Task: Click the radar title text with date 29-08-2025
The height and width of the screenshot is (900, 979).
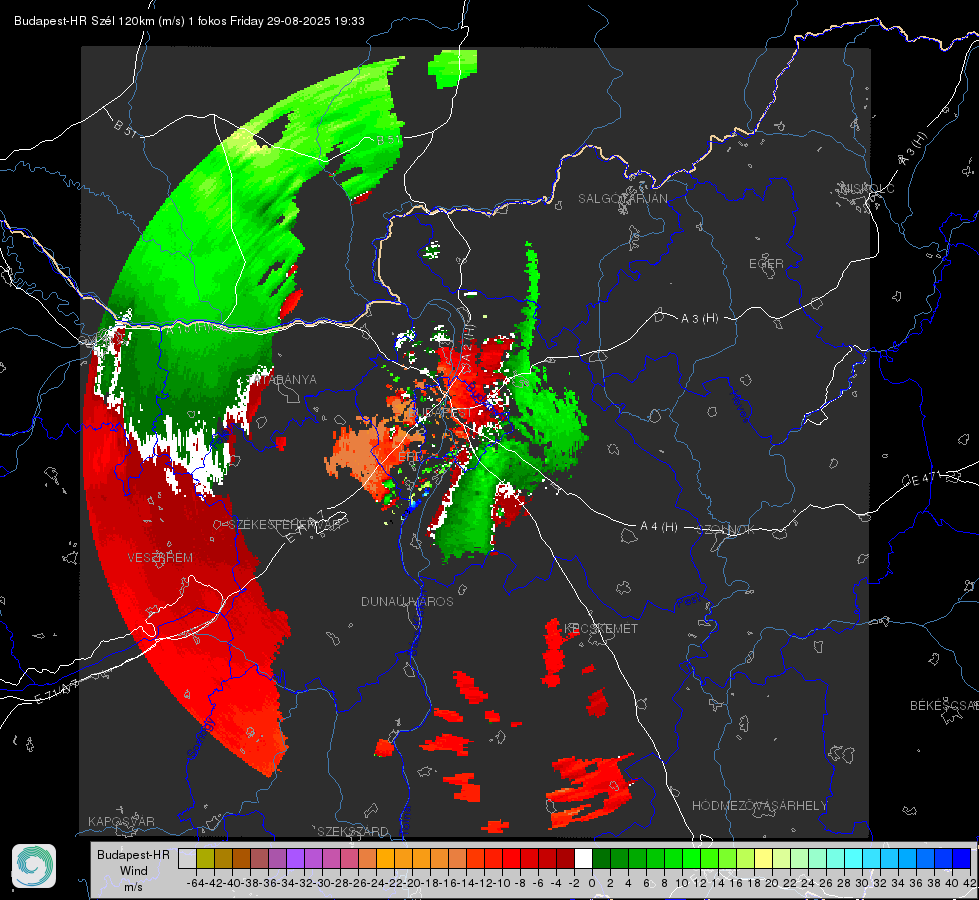Action: 189,21
